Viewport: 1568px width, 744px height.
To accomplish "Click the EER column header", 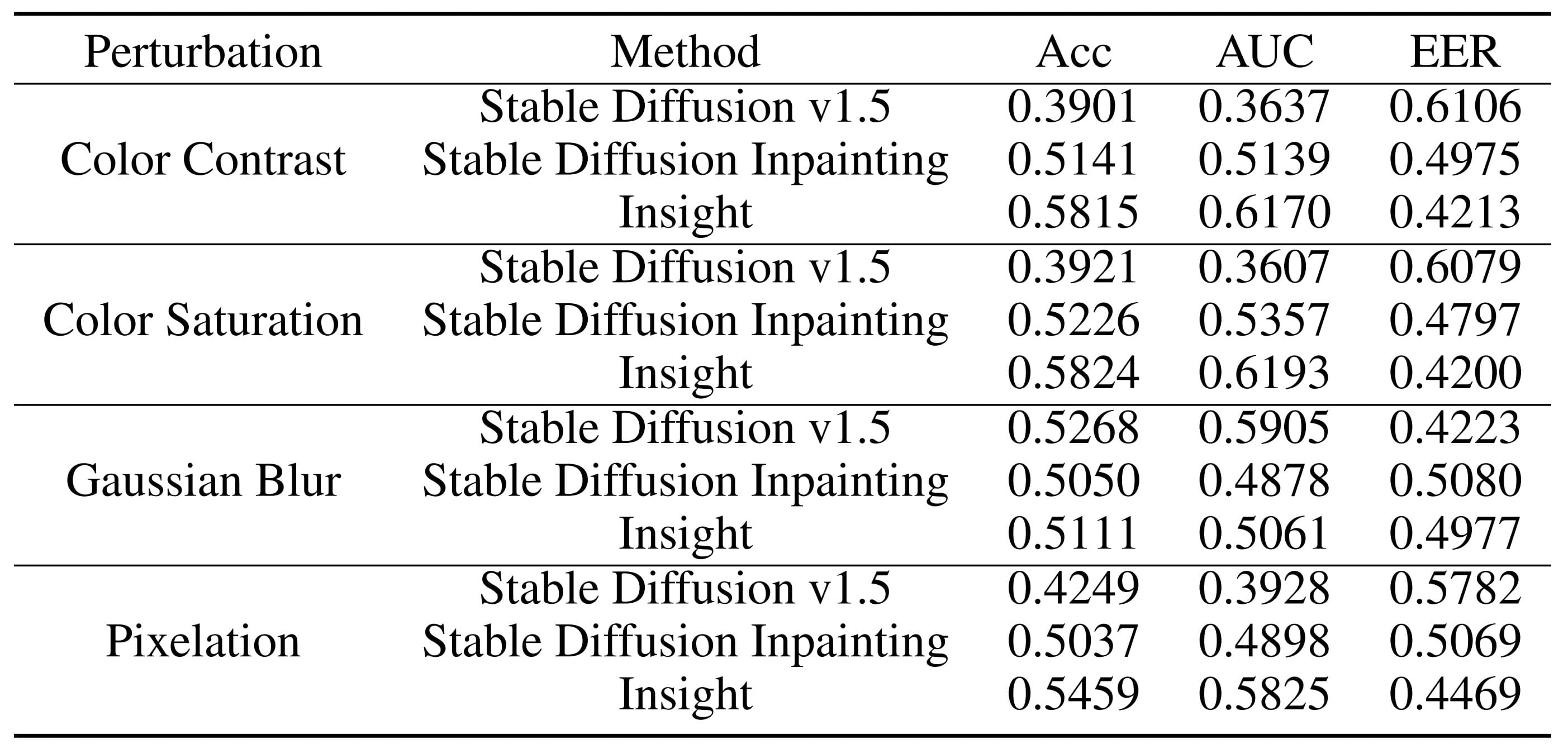I will 1455,53.
